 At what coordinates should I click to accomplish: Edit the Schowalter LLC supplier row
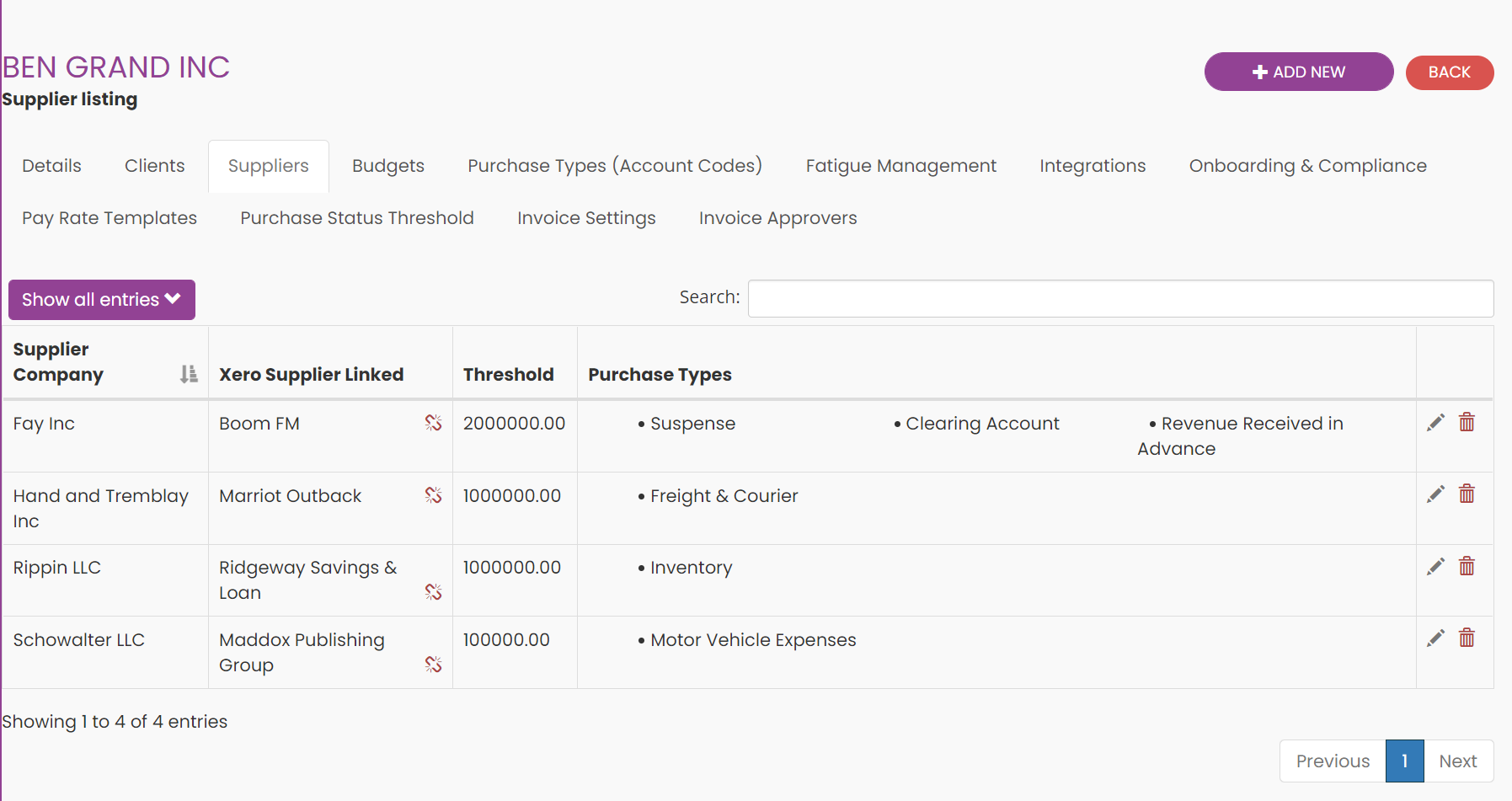point(1435,638)
